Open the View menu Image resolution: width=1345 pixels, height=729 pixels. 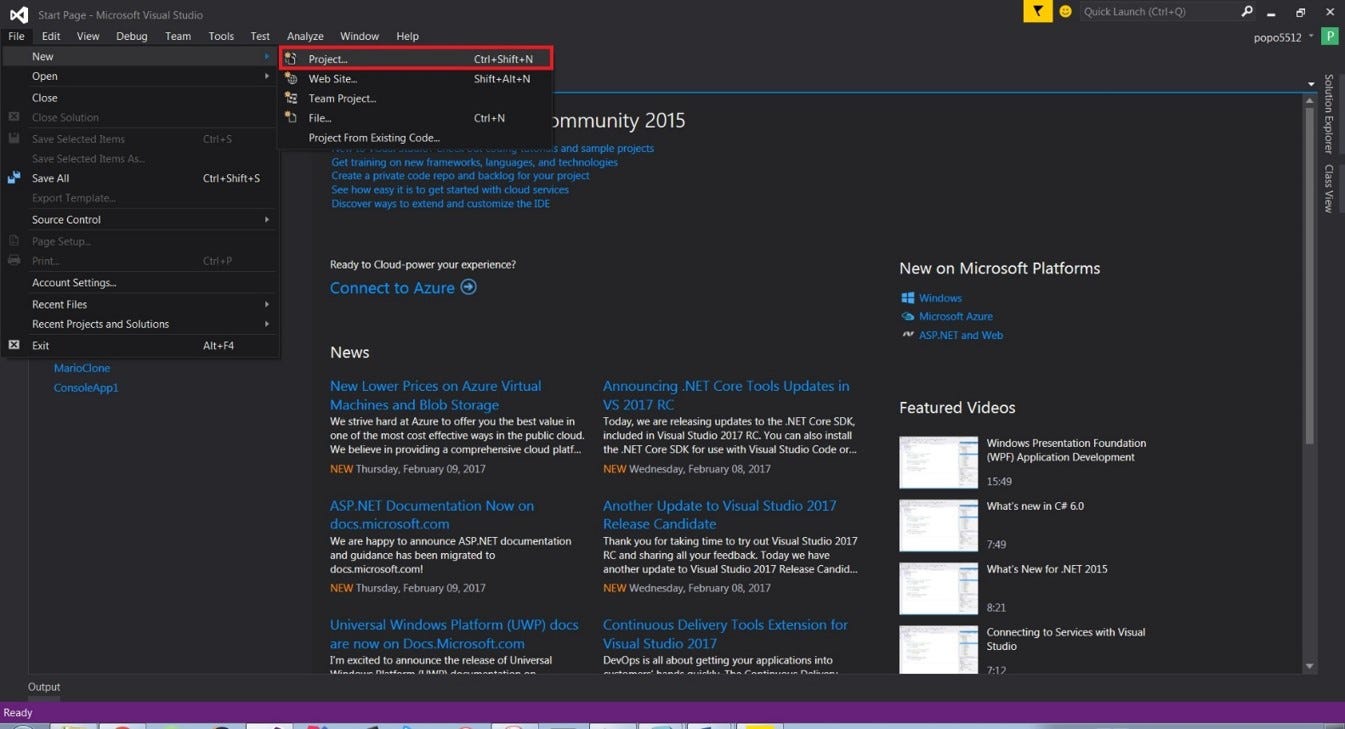pos(88,36)
